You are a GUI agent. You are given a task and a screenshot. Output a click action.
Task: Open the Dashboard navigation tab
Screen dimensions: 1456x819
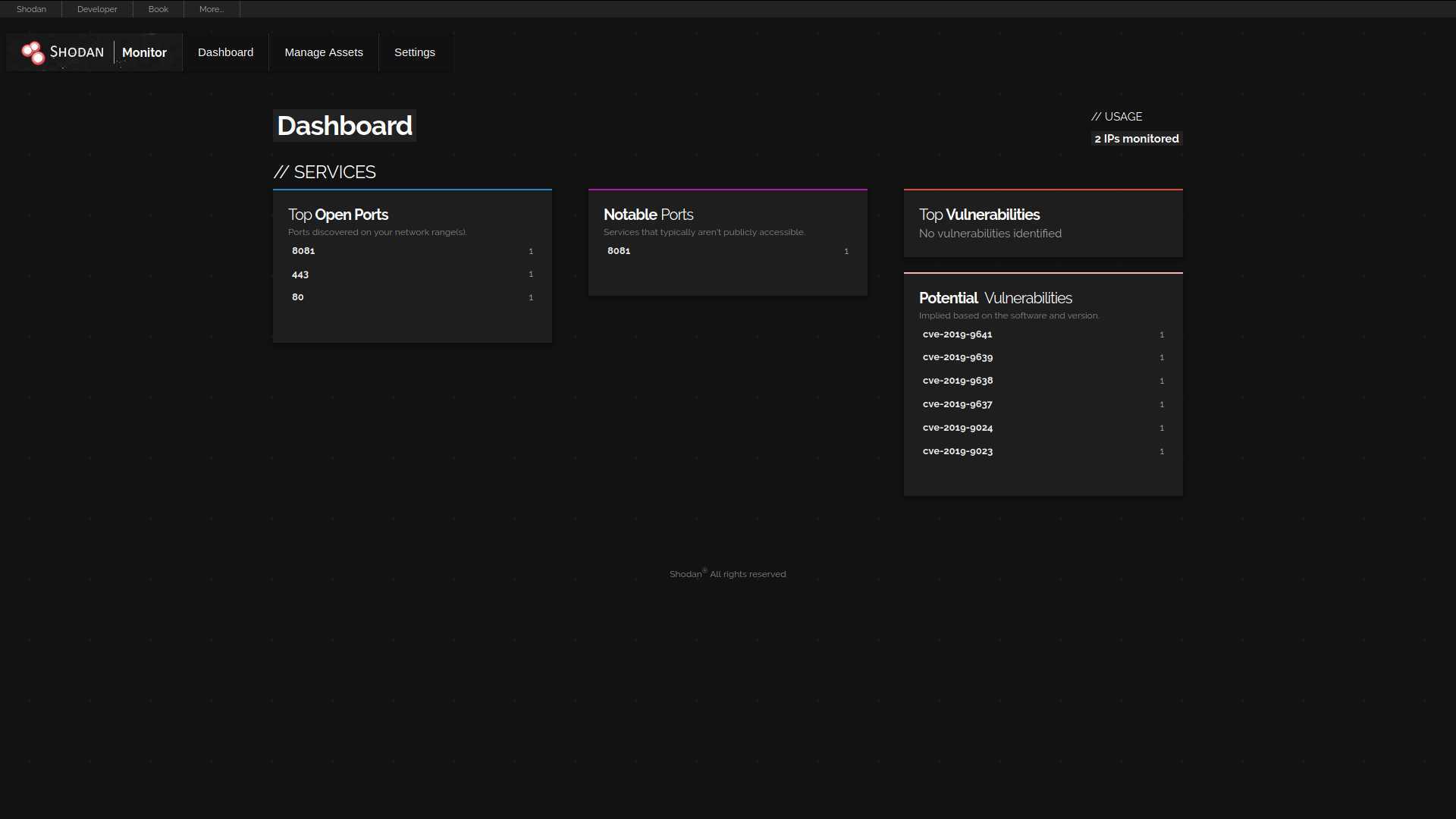tap(225, 52)
